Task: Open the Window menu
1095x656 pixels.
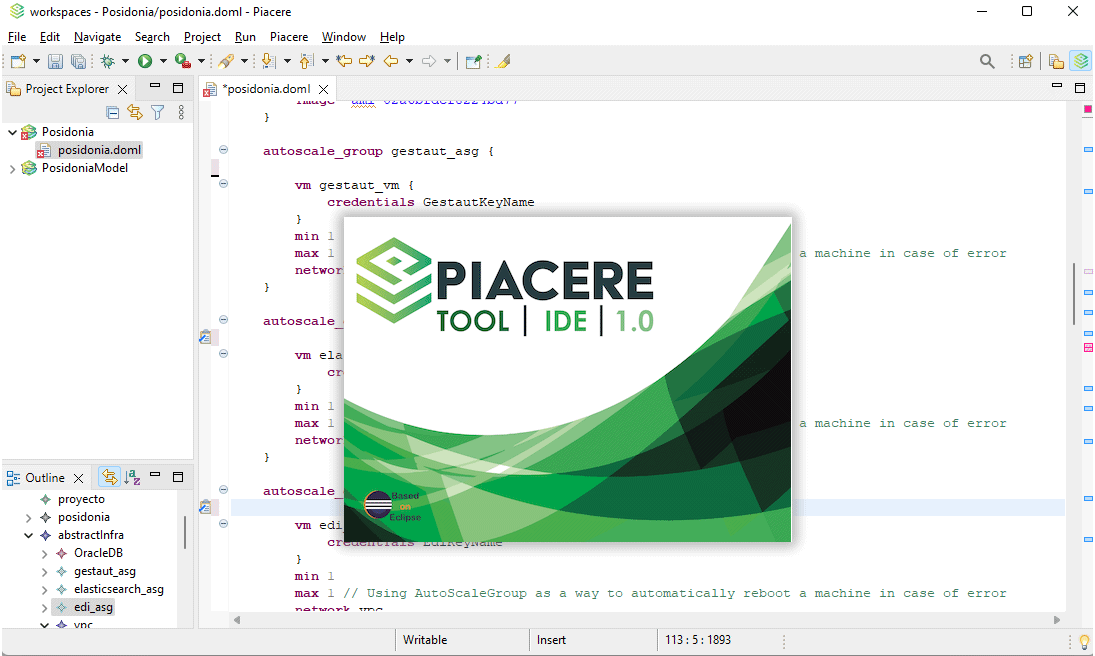Action: point(344,37)
